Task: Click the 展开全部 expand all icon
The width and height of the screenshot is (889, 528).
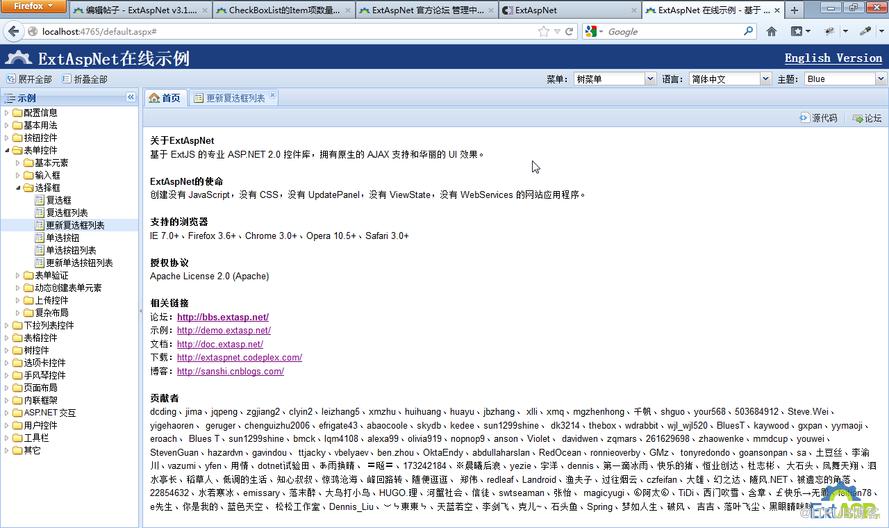Action: [11, 79]
